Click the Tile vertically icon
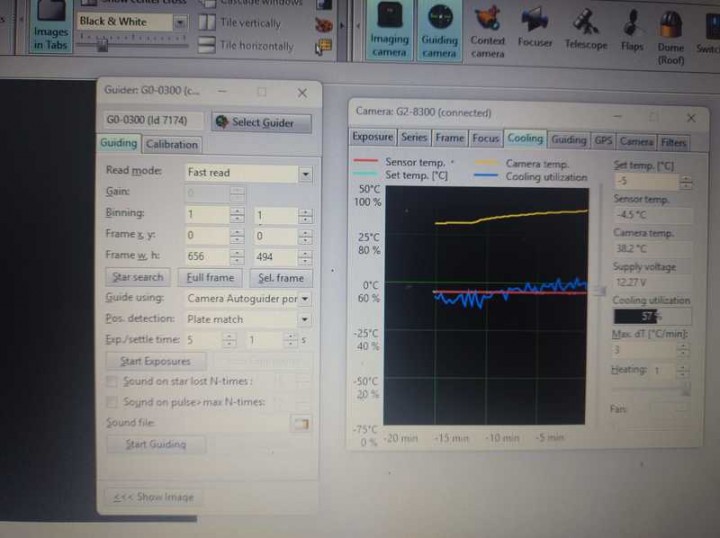 coord(207,22)
